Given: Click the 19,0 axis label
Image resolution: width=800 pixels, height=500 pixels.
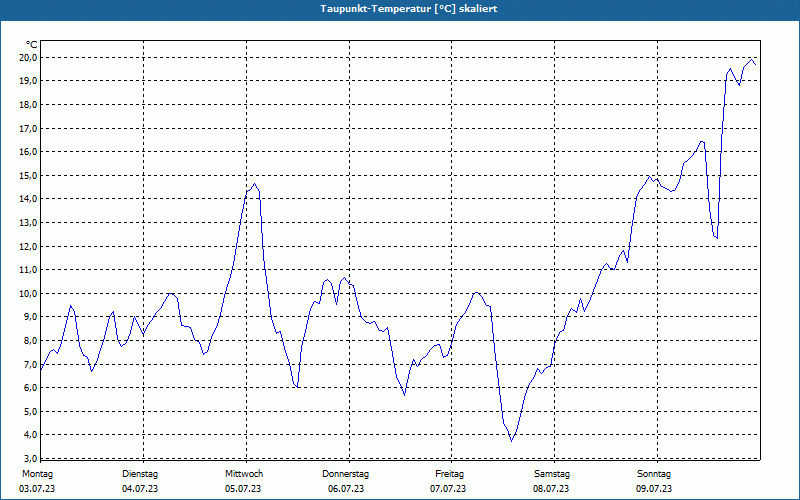Looking at the screenshot, I should (28, 81).
